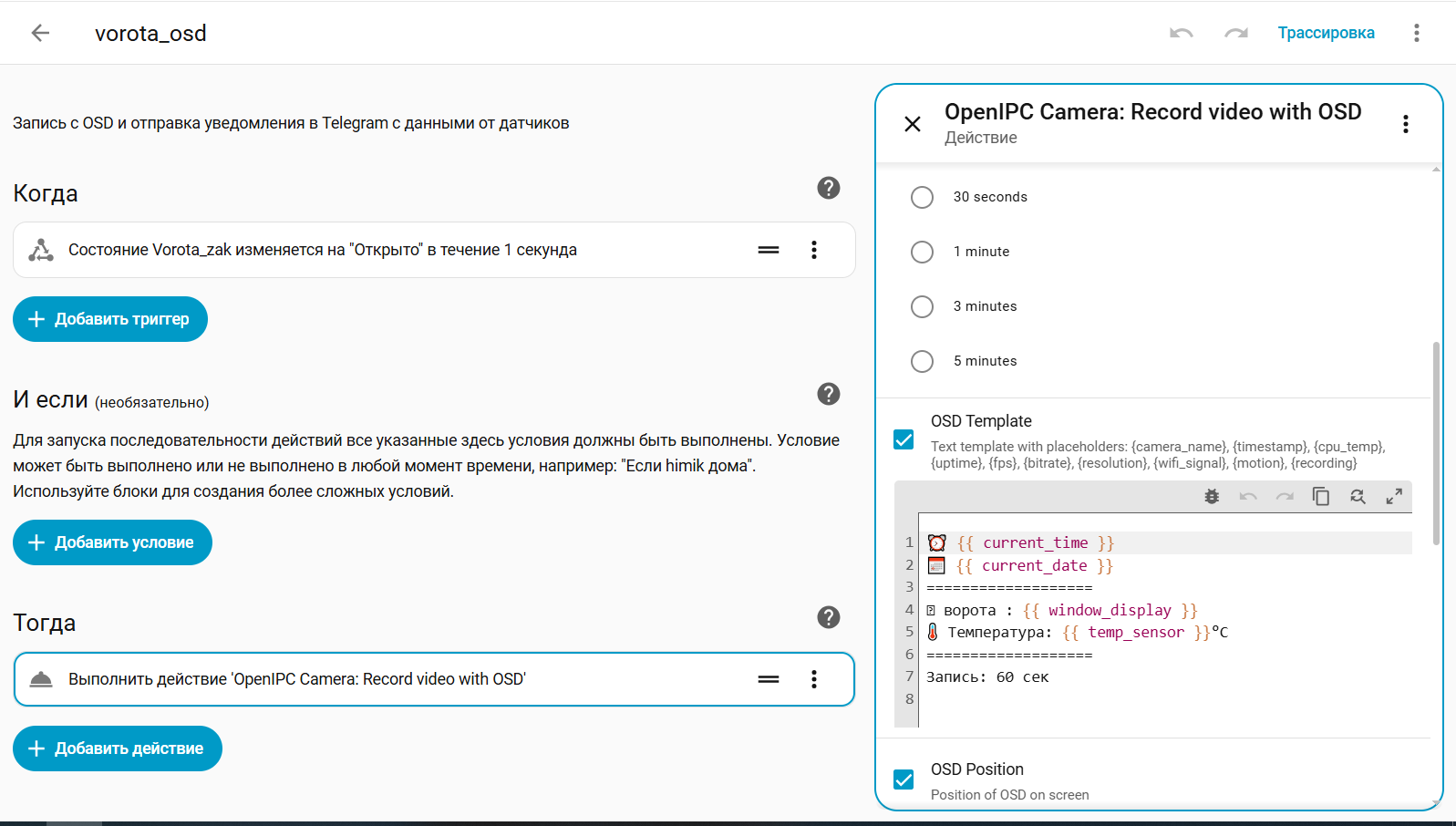Open the Record video action row overflow menu
The width and height of the screenshot is (1456, 826).
pyautogui.click(x=814, y=679)
